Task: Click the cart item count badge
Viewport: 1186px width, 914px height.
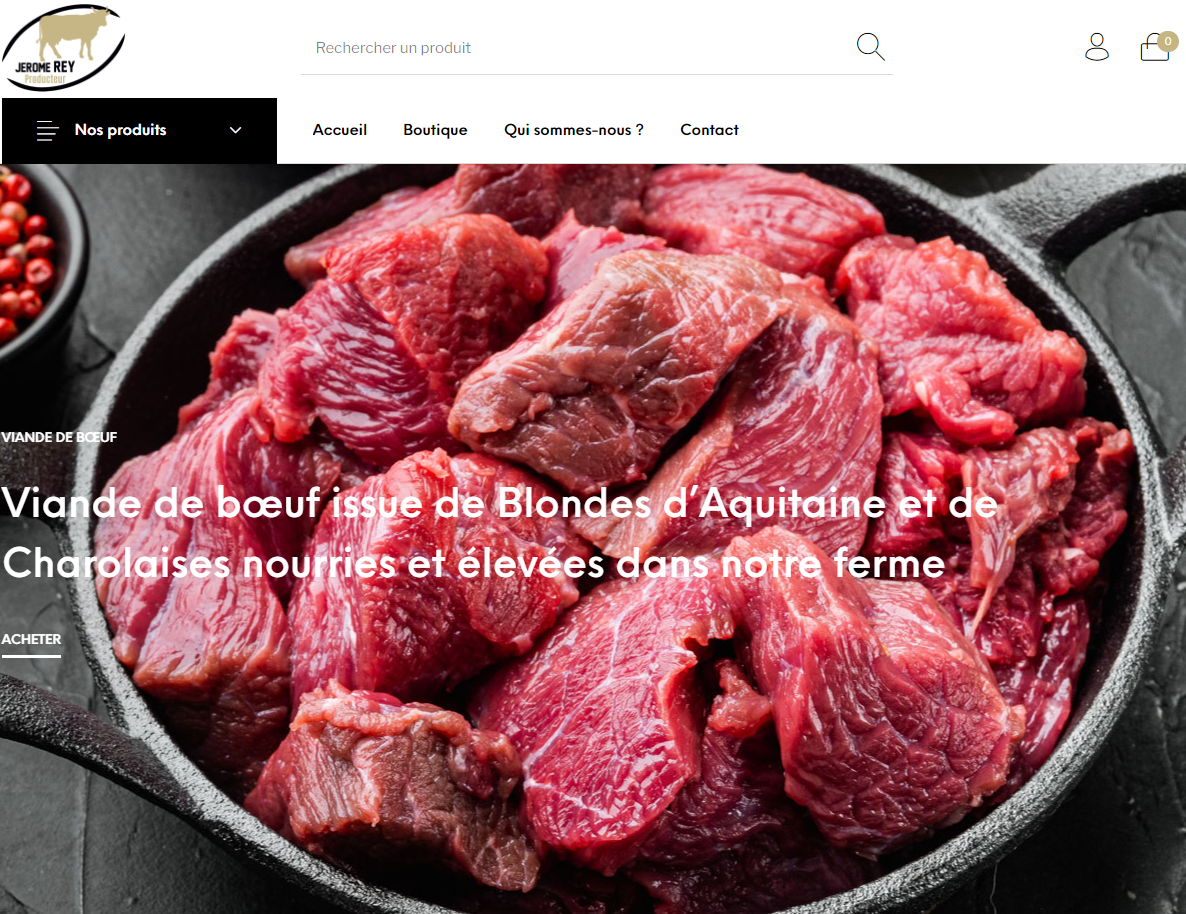Action: (x=1167, y=41)
